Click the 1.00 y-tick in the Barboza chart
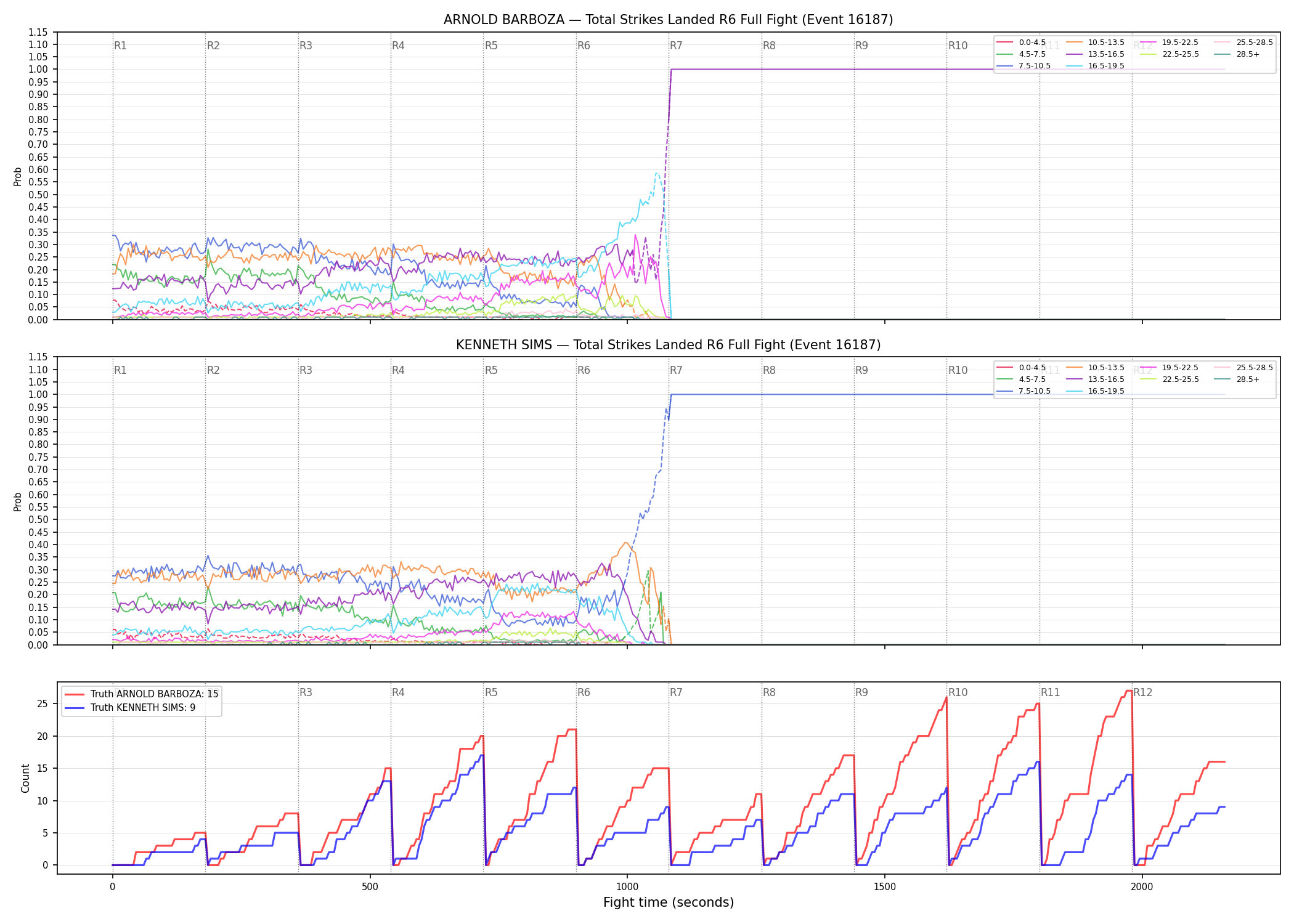Image resolution: width=1294 pixels, height=924 pixels. pos(38,70)
